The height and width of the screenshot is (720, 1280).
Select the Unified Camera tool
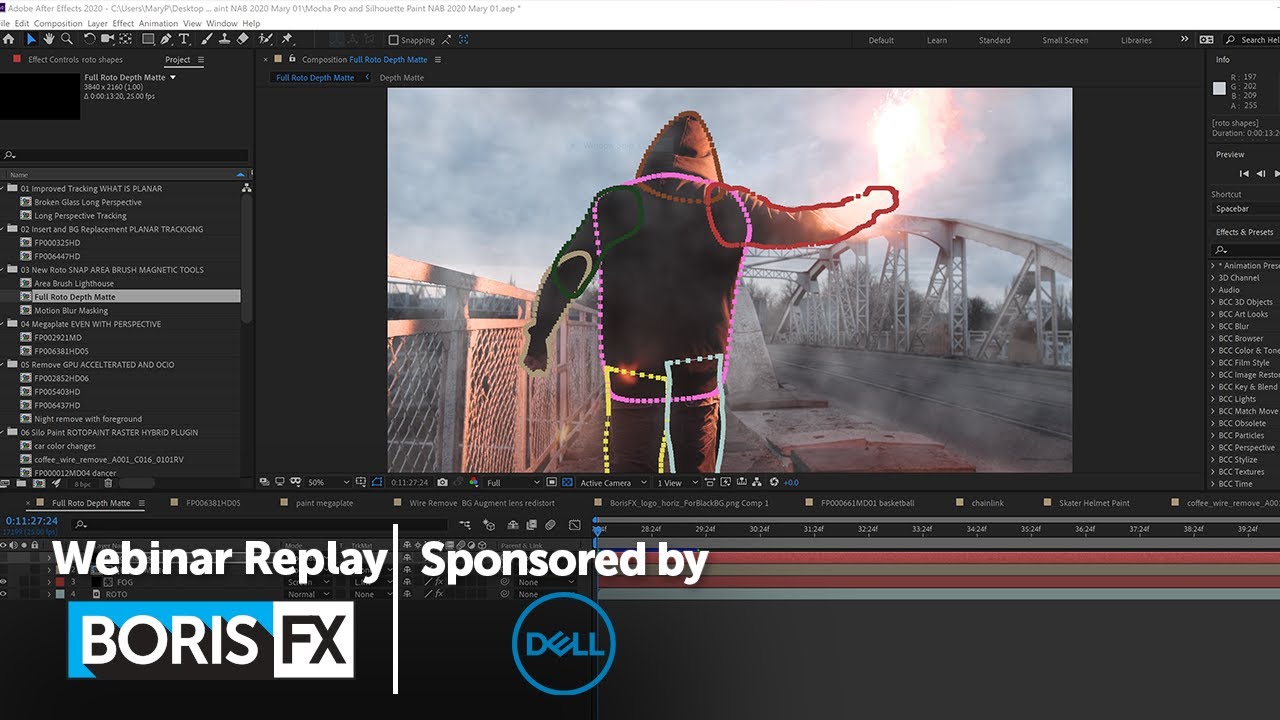click(x=108, y=39)
